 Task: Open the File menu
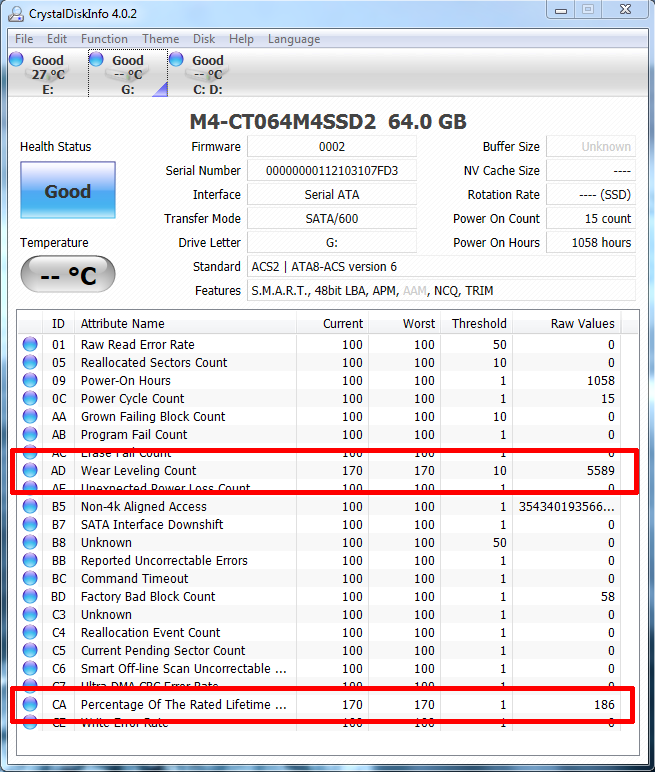[24, 39]
